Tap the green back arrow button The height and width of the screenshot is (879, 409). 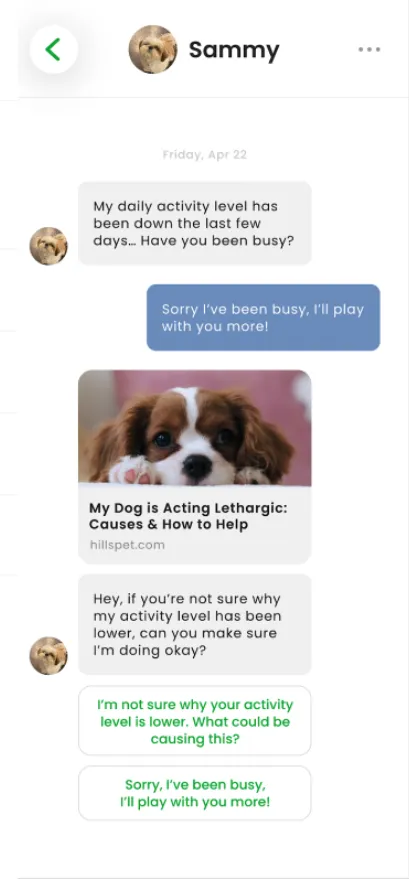tap(54, 49)
